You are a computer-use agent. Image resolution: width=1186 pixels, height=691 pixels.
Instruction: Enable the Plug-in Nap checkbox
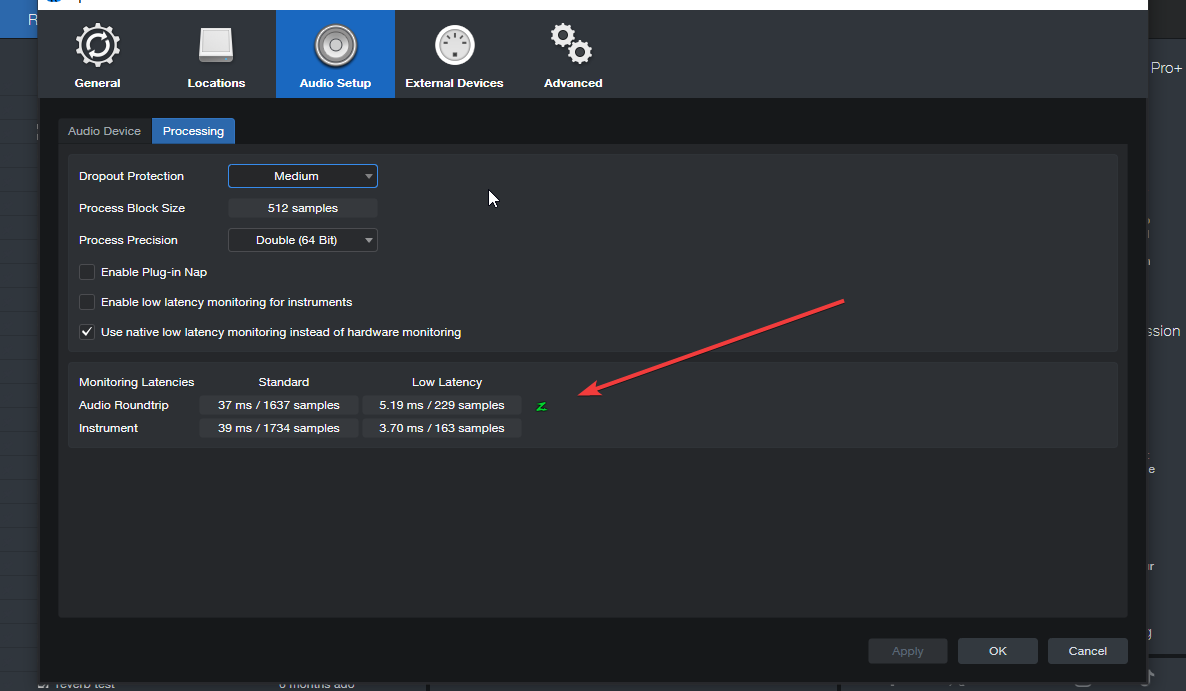point(87,272)
